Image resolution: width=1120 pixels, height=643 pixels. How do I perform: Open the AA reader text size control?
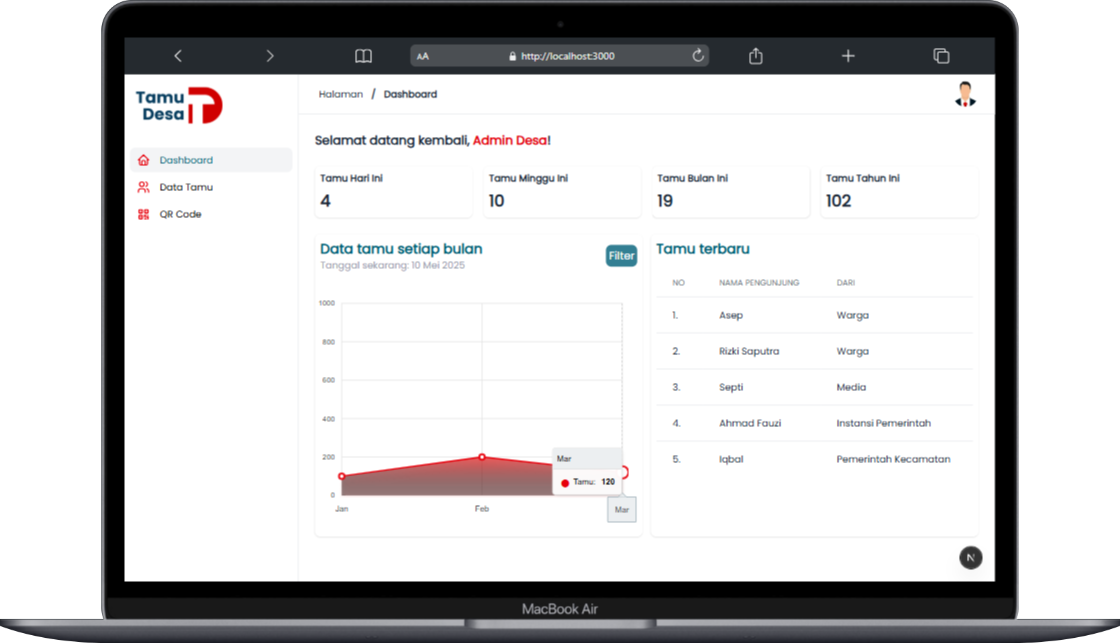click(x=423, y=56)
